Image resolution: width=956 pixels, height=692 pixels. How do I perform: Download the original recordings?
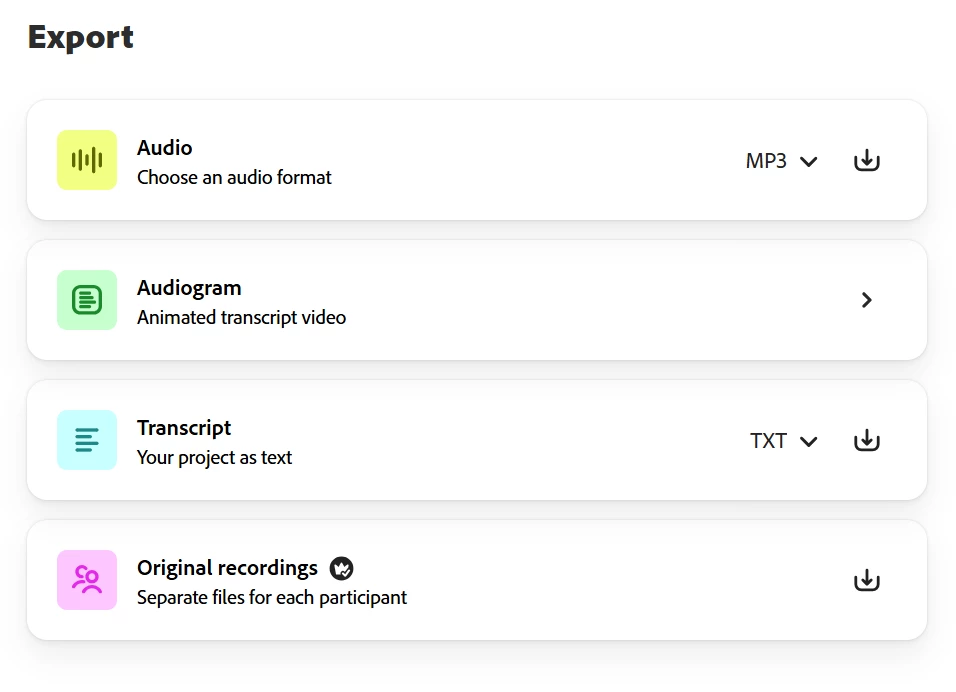(866, 580)
